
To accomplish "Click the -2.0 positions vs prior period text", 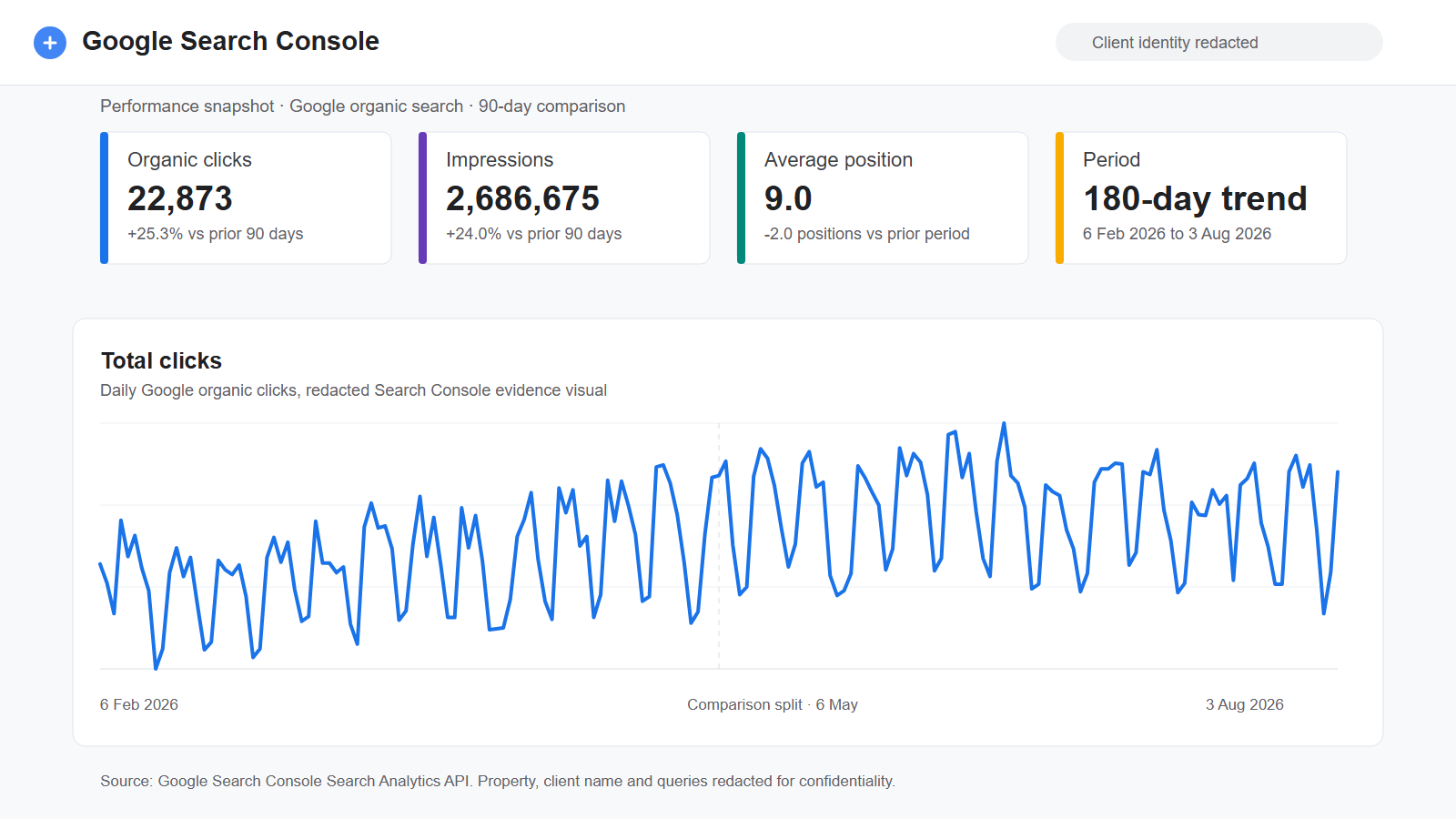I will click(867, 234).
